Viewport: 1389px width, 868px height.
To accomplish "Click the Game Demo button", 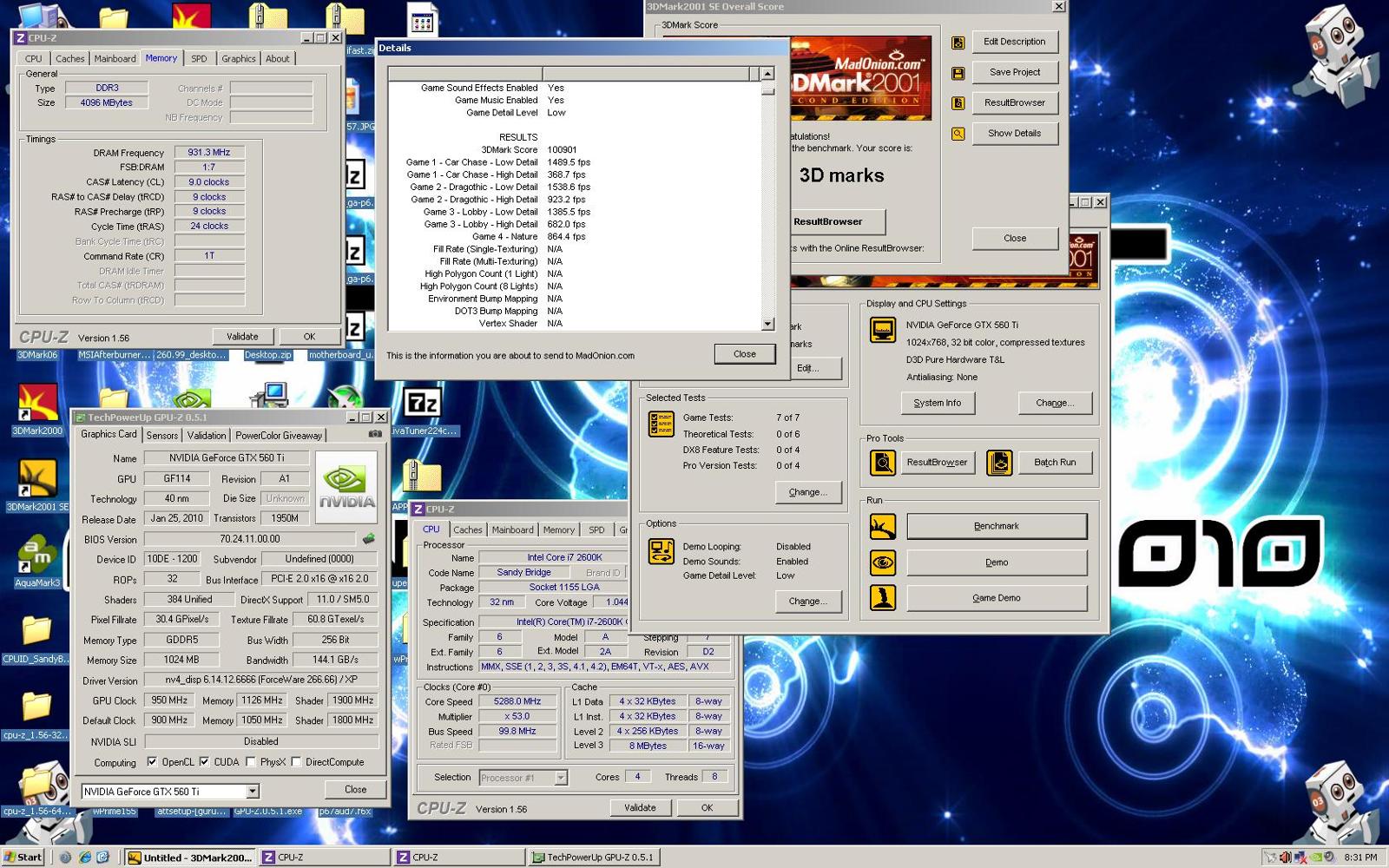I will 997,598.
